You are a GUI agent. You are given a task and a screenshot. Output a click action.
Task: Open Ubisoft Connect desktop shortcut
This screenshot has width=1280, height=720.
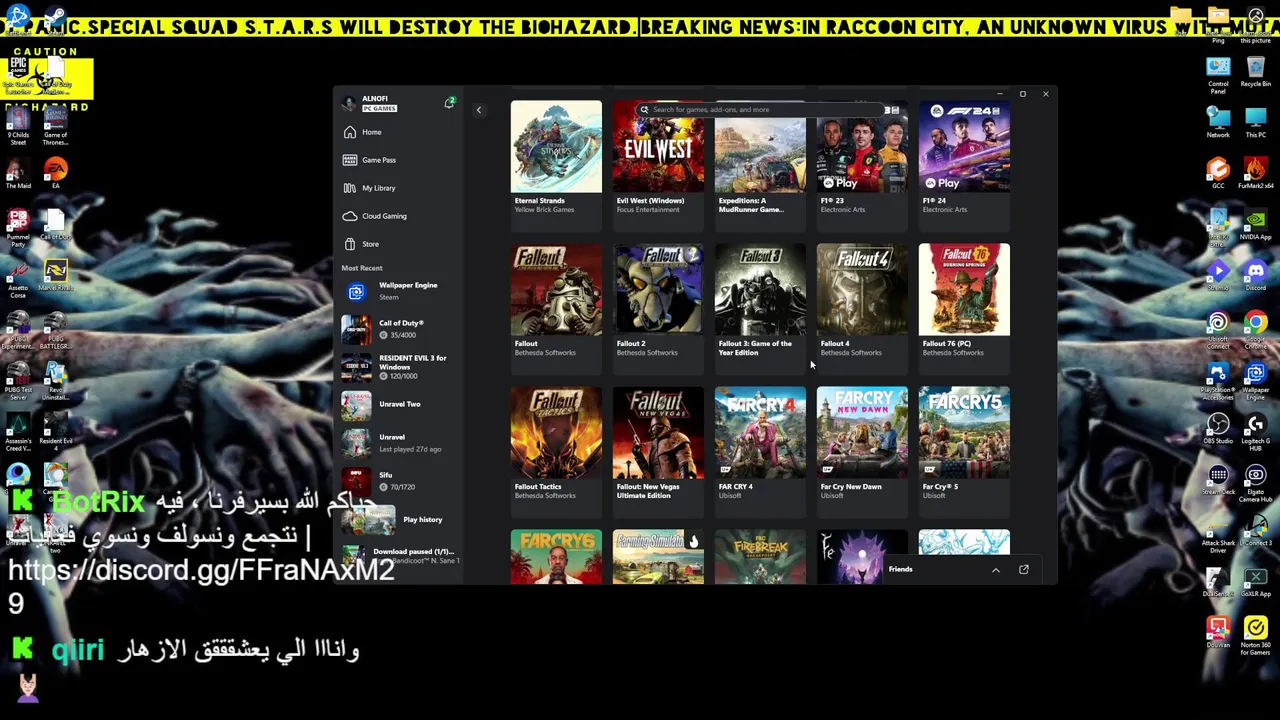(1218, 327)
